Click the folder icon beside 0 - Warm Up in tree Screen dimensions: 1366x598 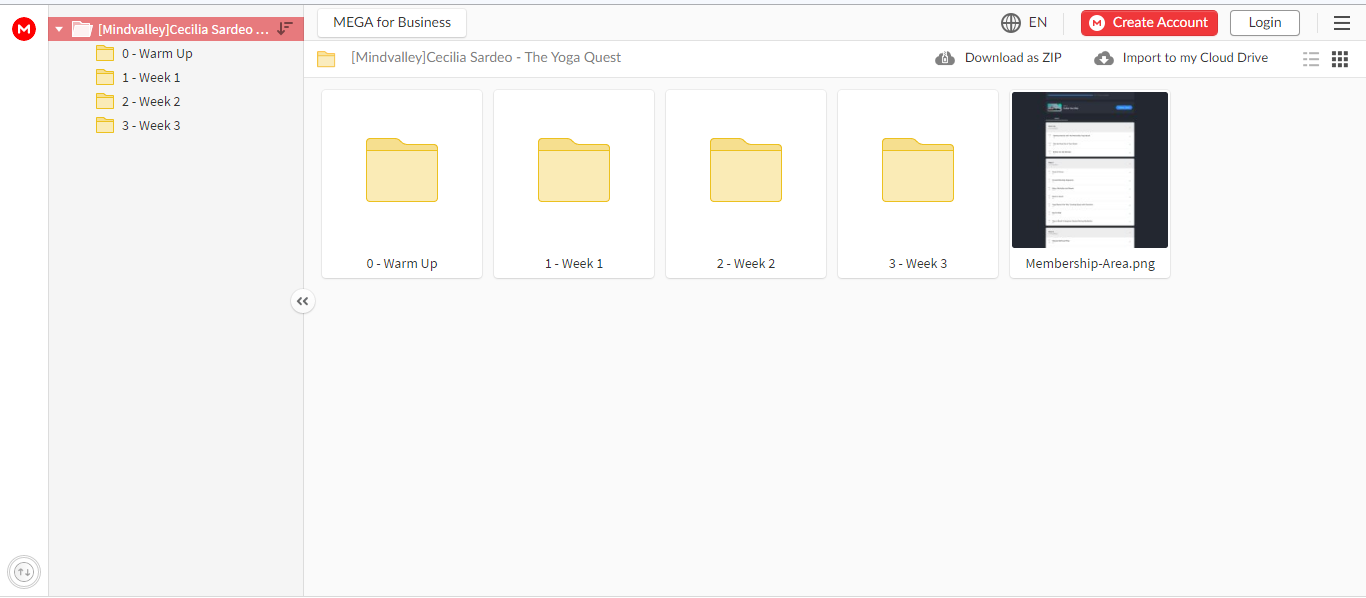pos(105,53)
